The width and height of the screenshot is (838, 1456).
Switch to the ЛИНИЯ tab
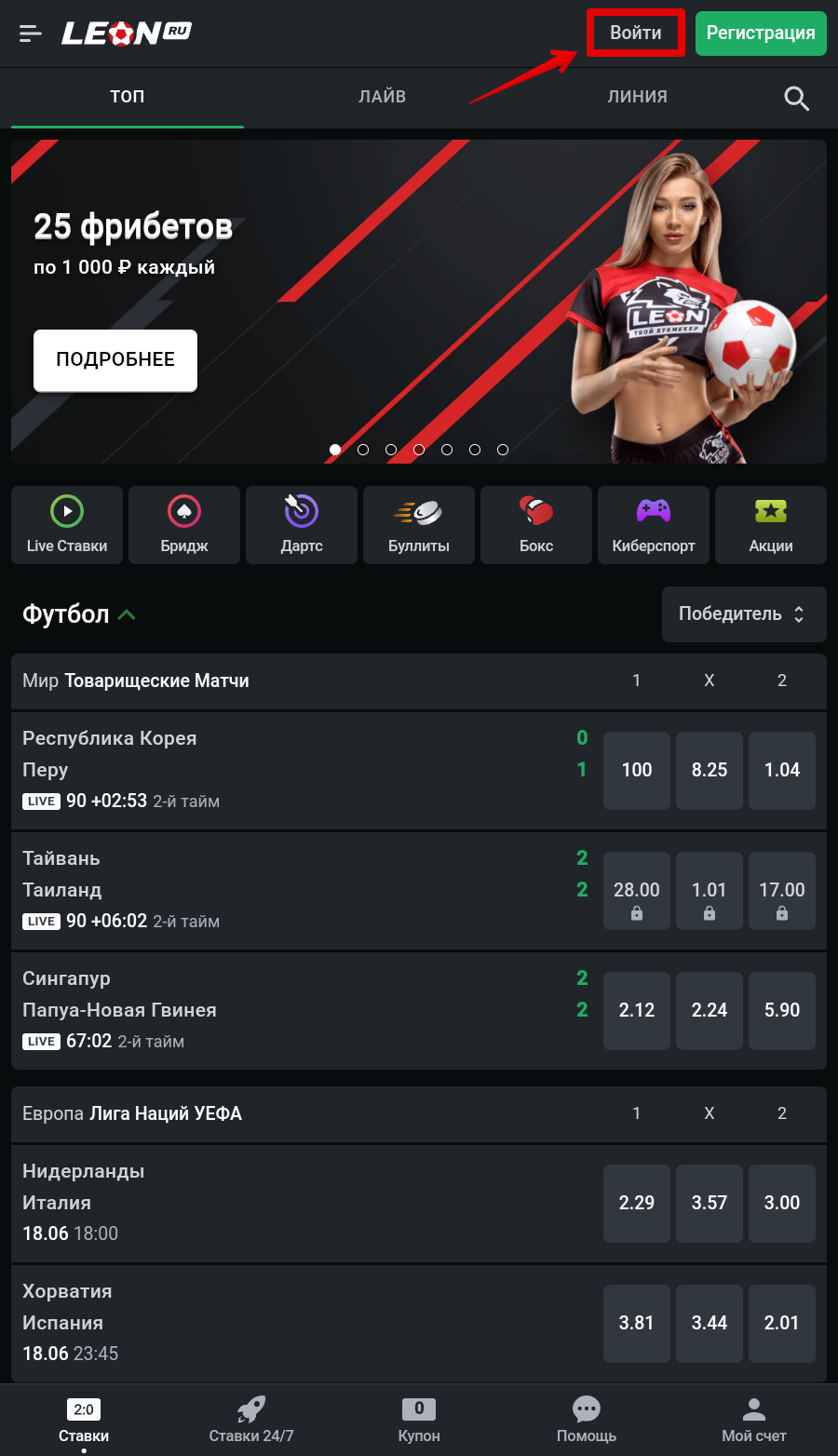click(638, 97)
